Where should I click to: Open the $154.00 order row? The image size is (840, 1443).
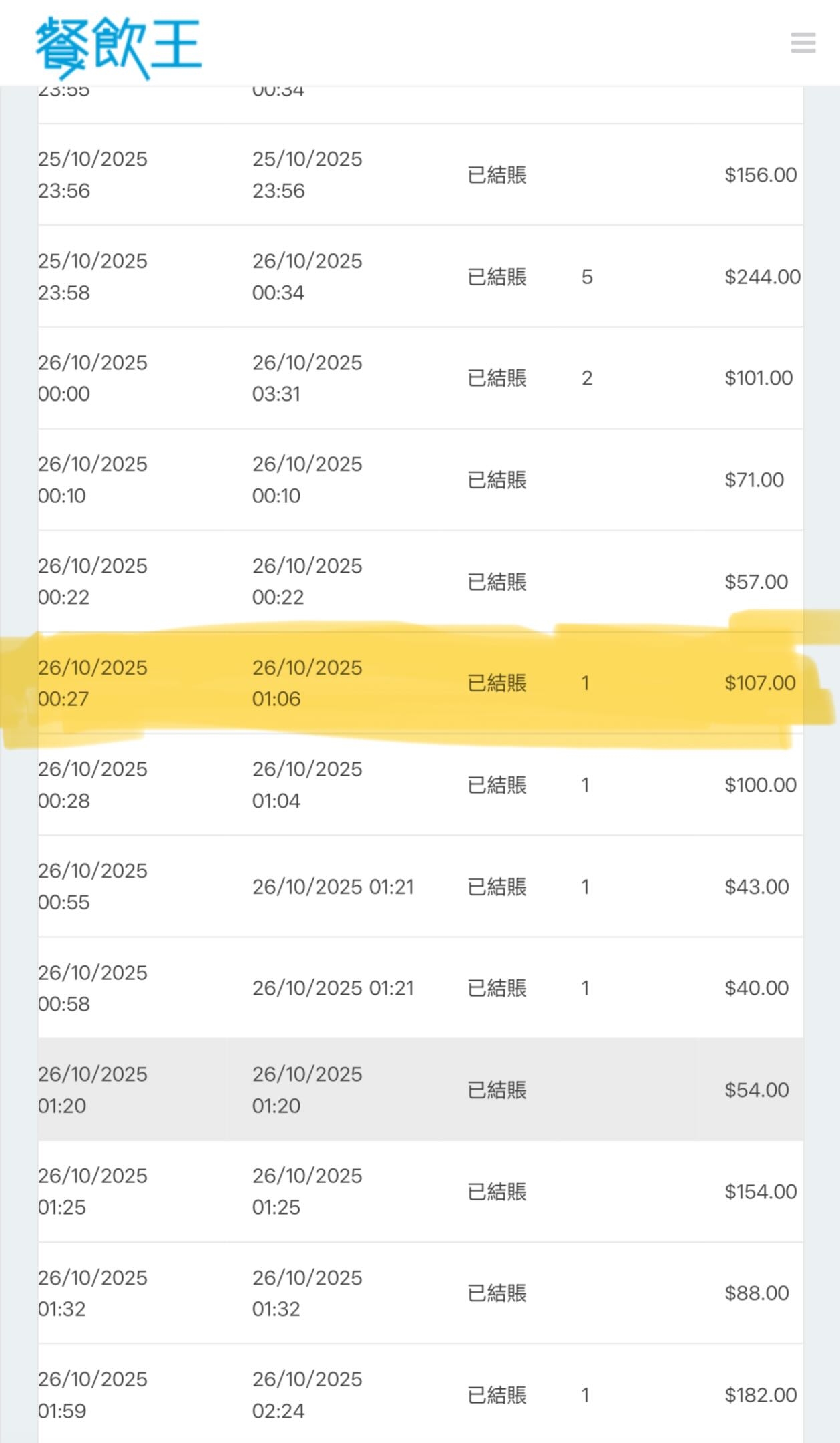click(x=419, y=1191)
